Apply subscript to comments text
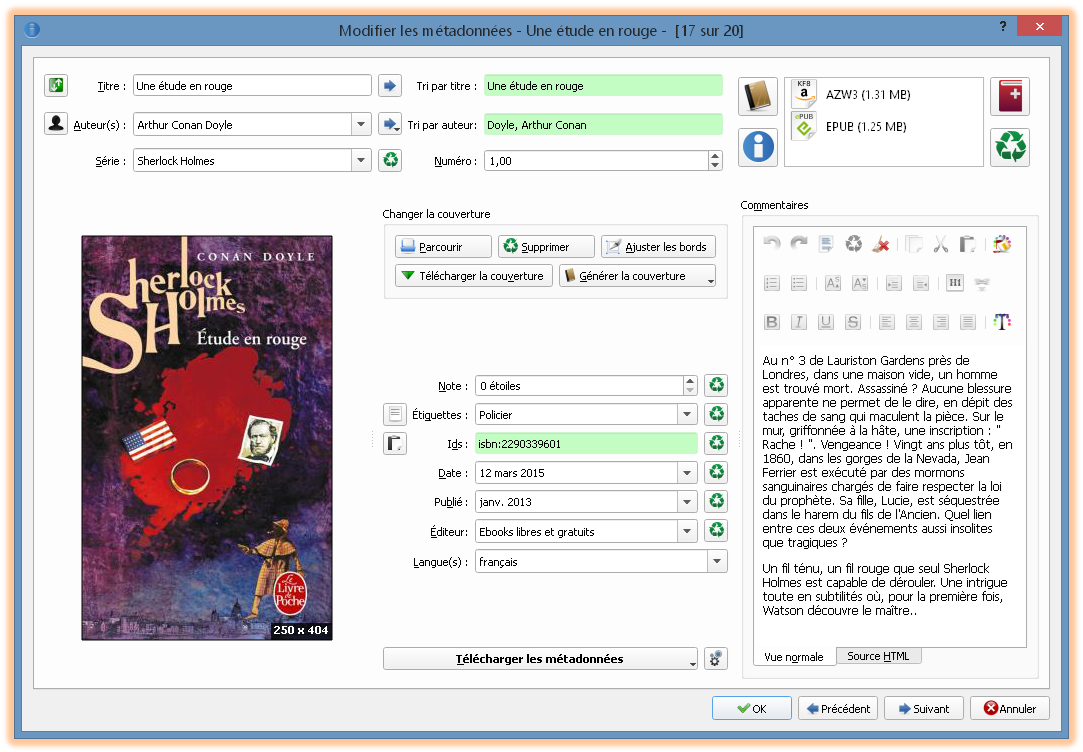 860,283
